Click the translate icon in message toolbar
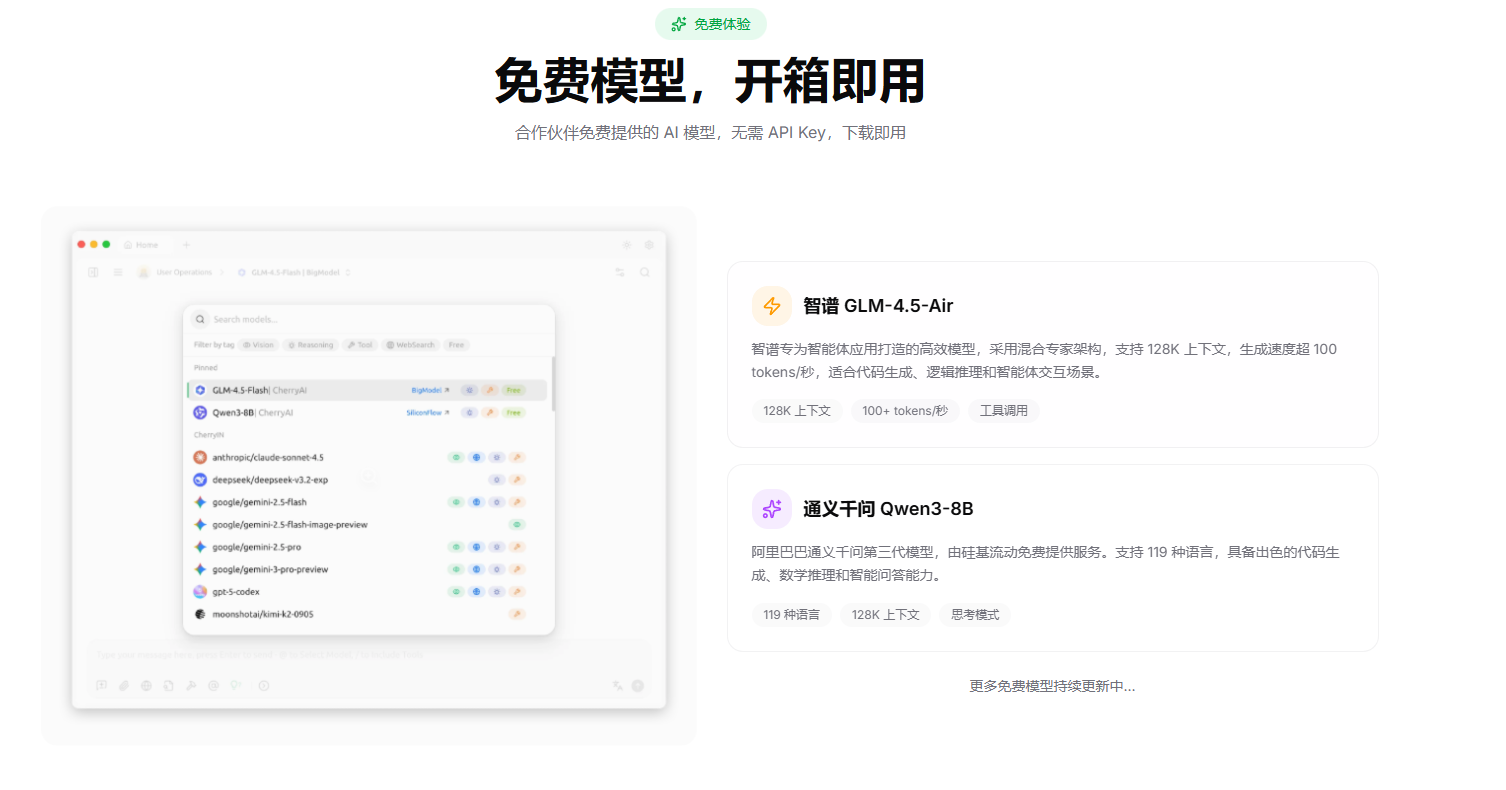1506x790 pixels. 618,685
